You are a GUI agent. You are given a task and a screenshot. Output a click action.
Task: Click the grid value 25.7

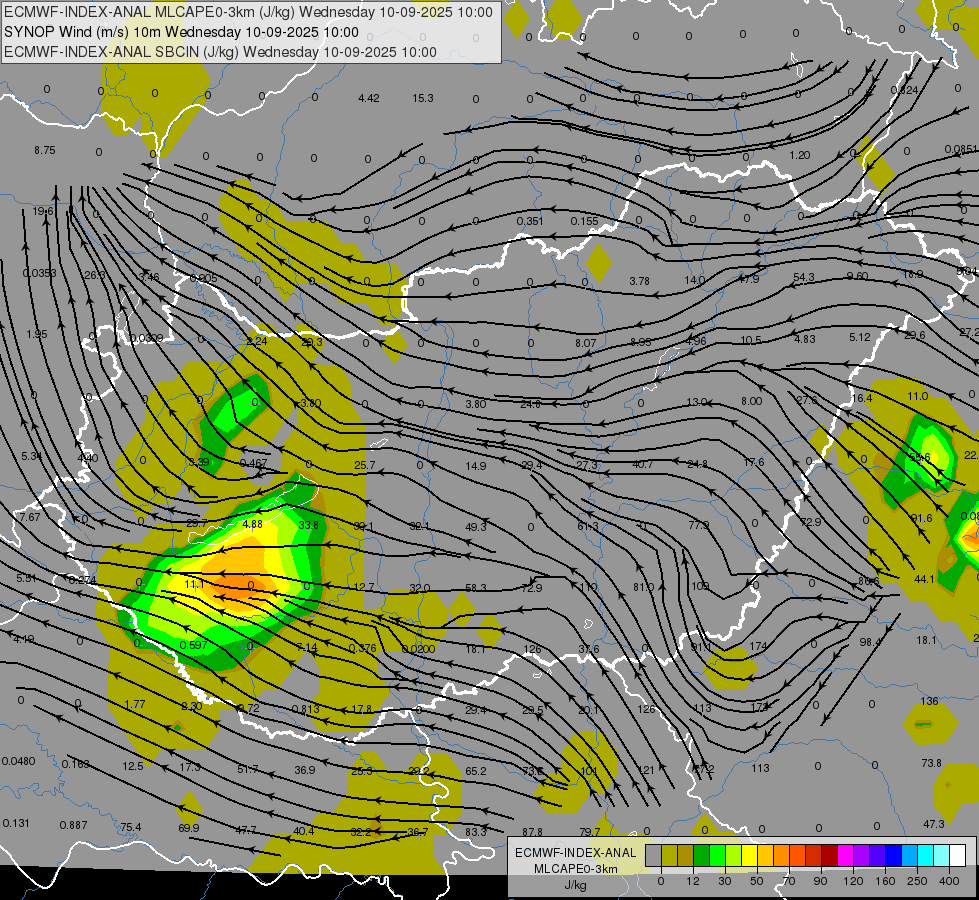coord(365,465)
